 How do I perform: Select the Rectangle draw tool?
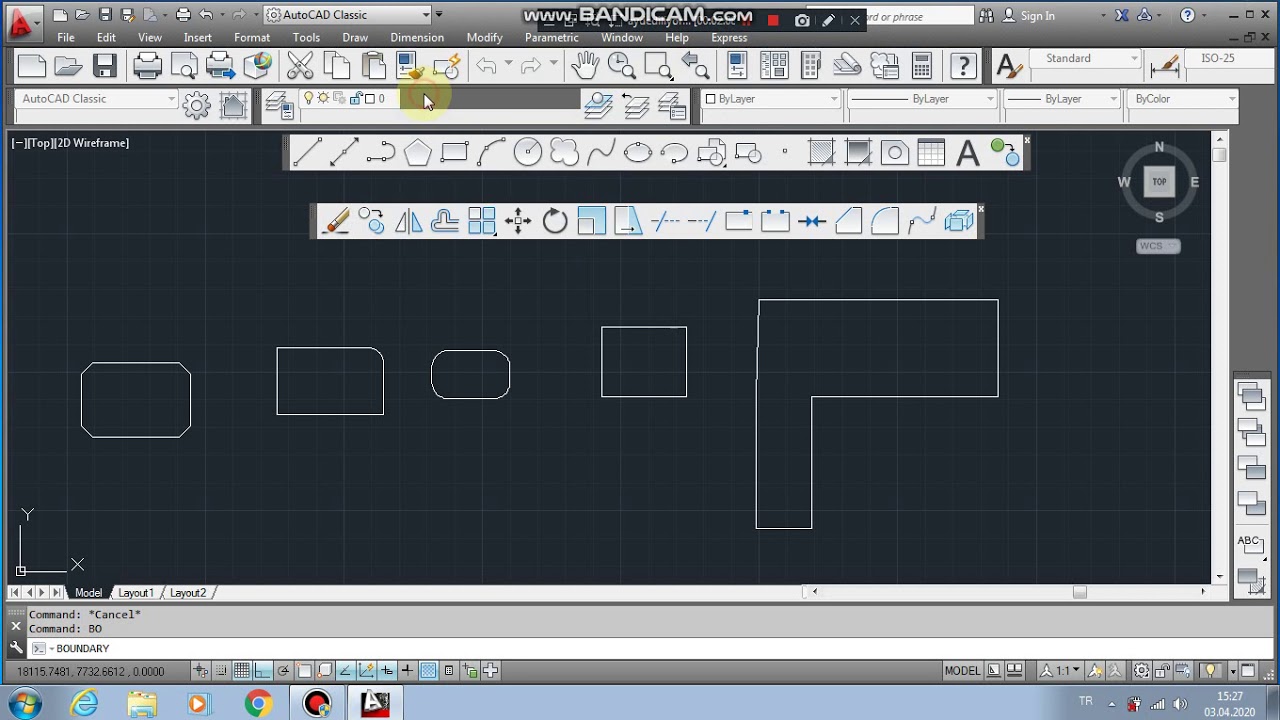pyautogui.click(x=455, y=153)
